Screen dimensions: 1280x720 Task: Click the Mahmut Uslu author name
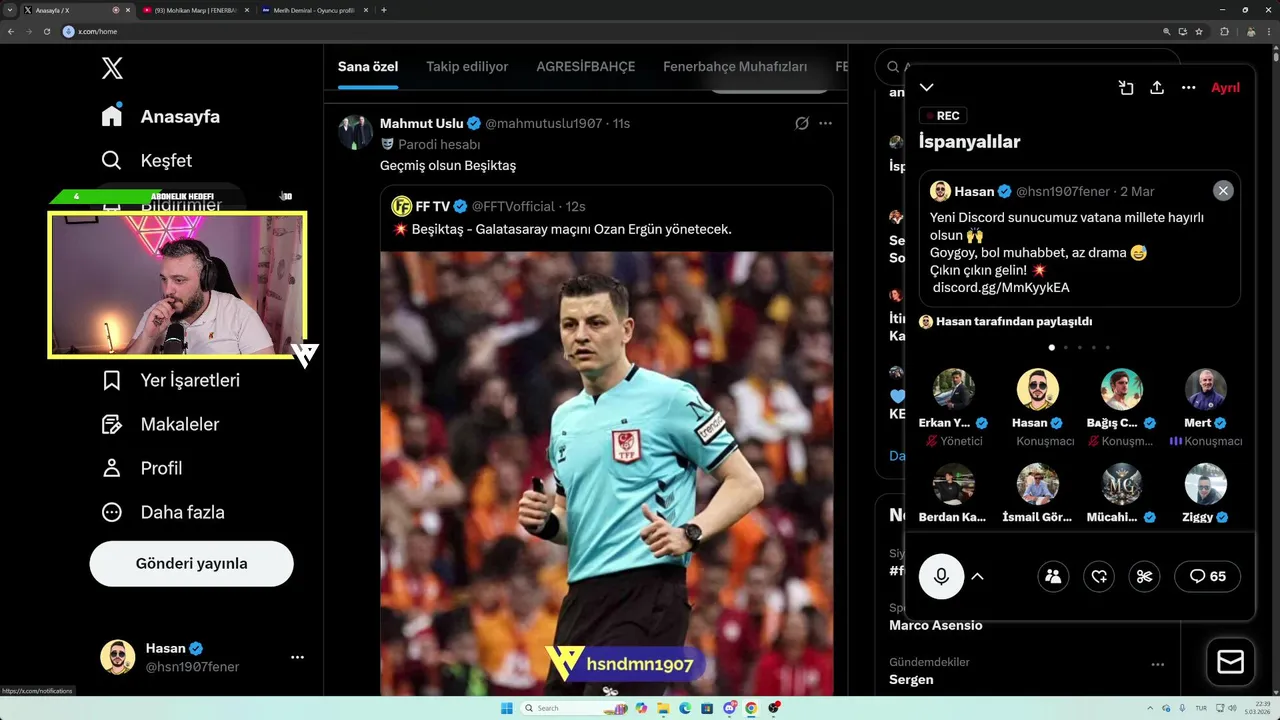coord(422,123)
